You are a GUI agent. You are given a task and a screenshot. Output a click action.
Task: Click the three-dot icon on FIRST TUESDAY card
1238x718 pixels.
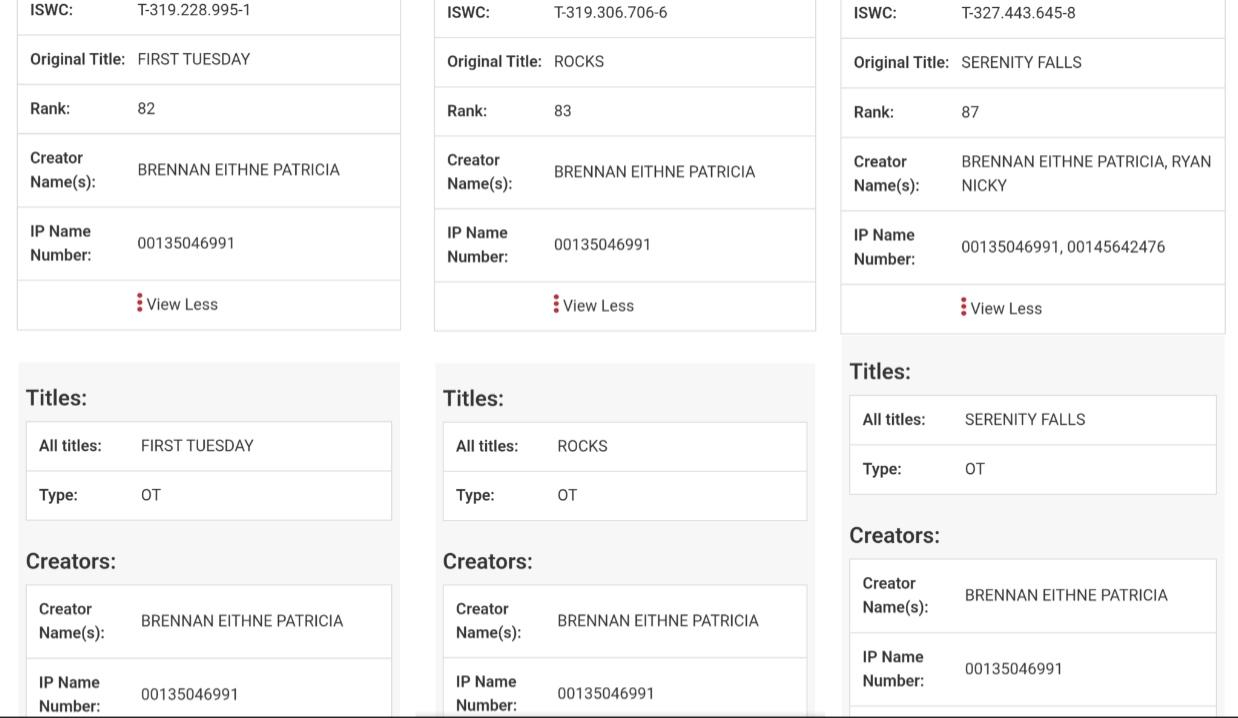(140, 303)
